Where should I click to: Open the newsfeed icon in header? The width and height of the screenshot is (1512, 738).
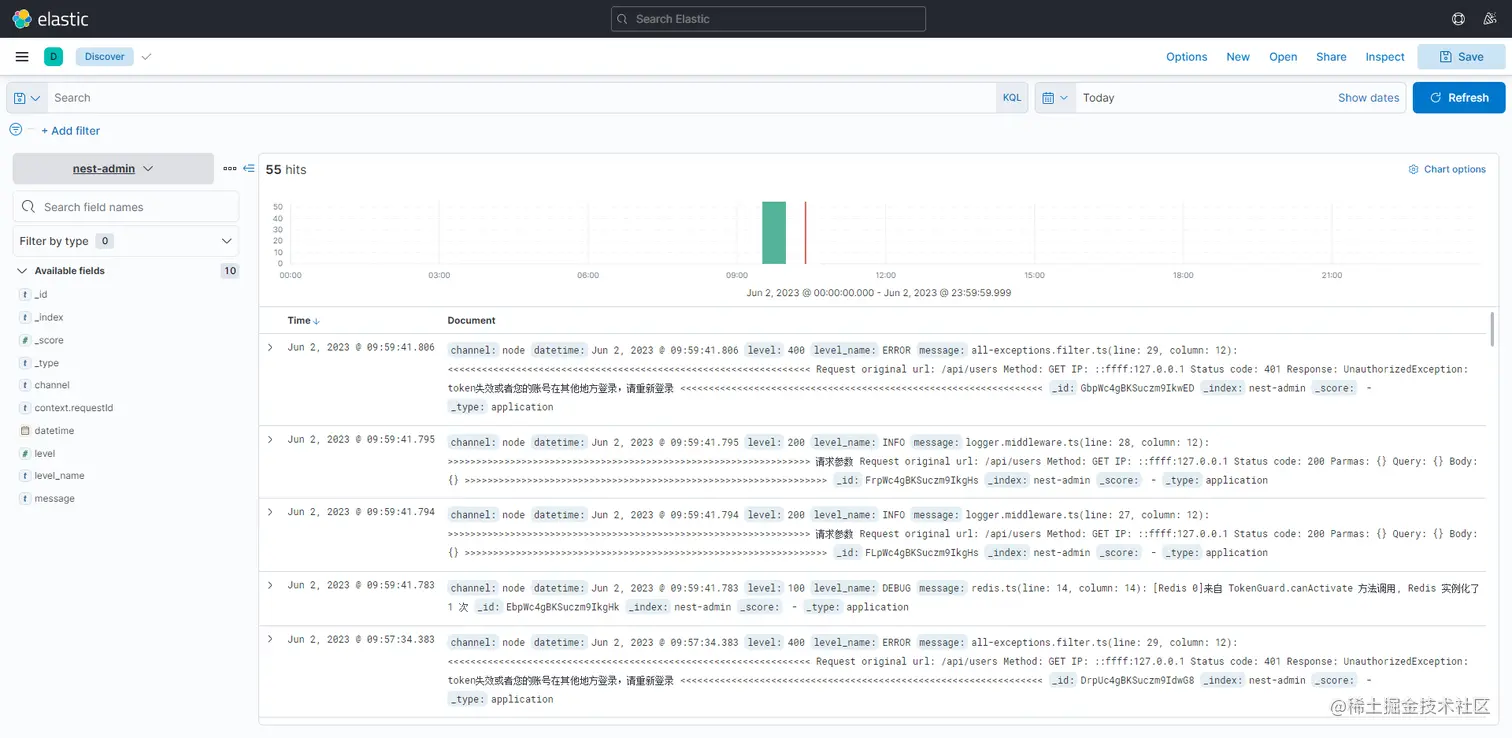point(1489,19)
